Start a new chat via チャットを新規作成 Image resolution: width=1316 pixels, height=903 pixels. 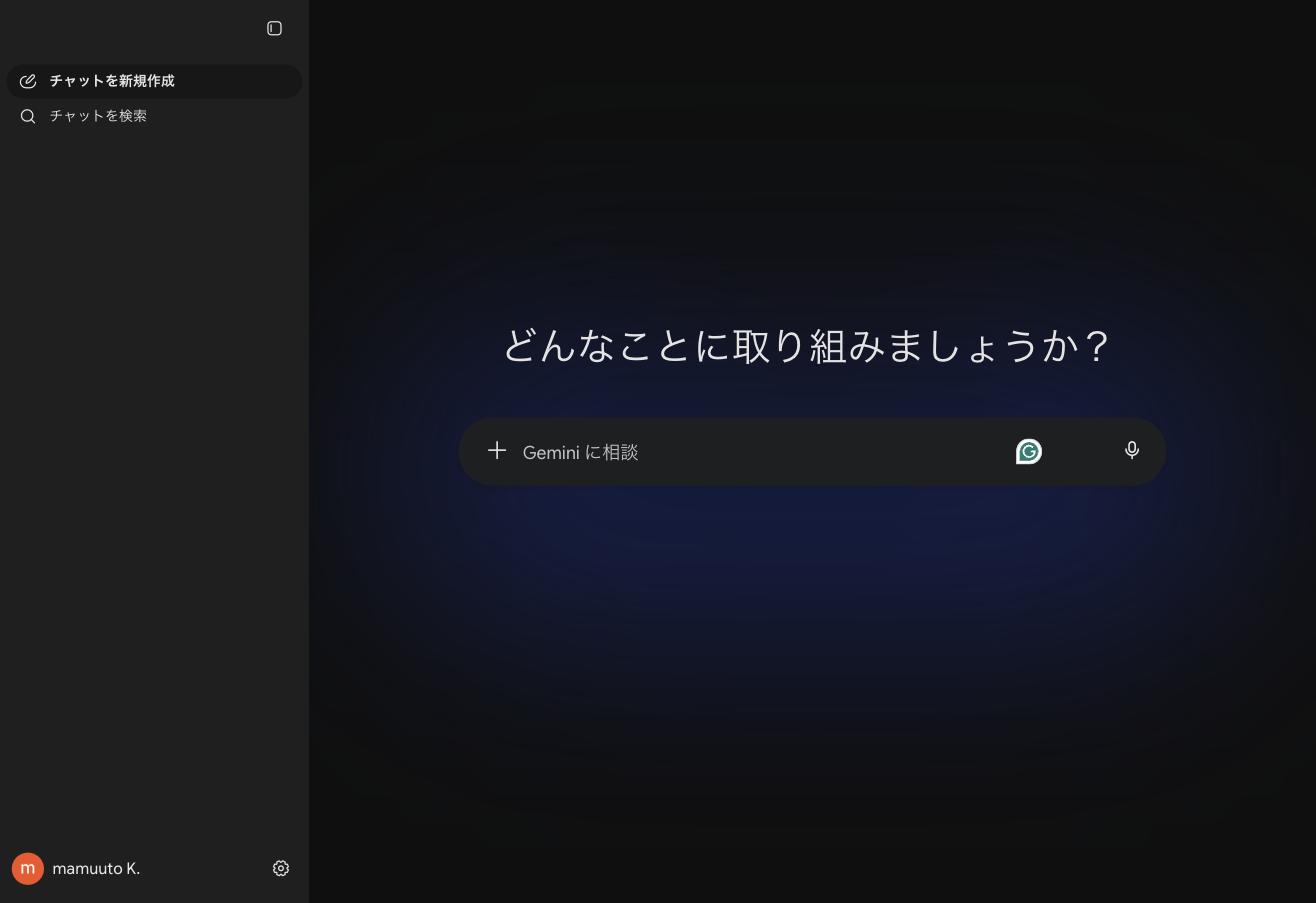[154, 81]
